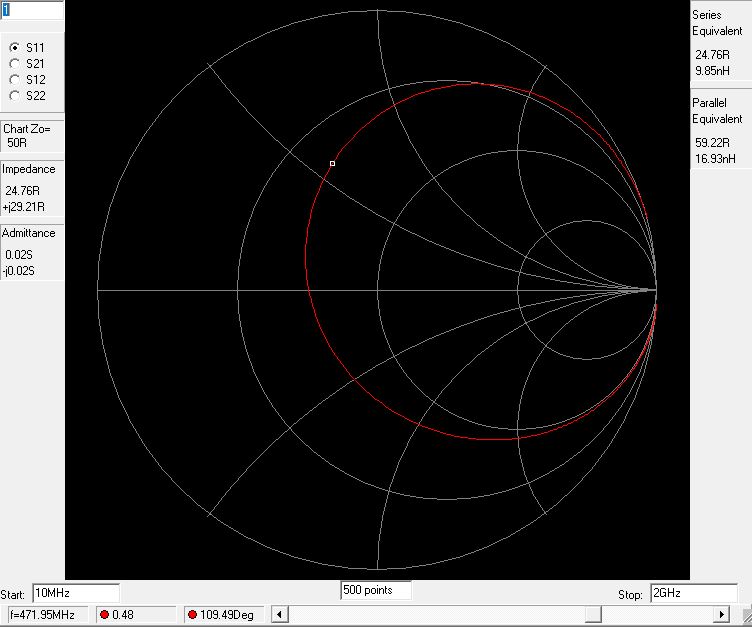Click the f=471.95MHz frequency readout
Image resolution: width=752 pixels, height=627 pixels.
point(48,615)
